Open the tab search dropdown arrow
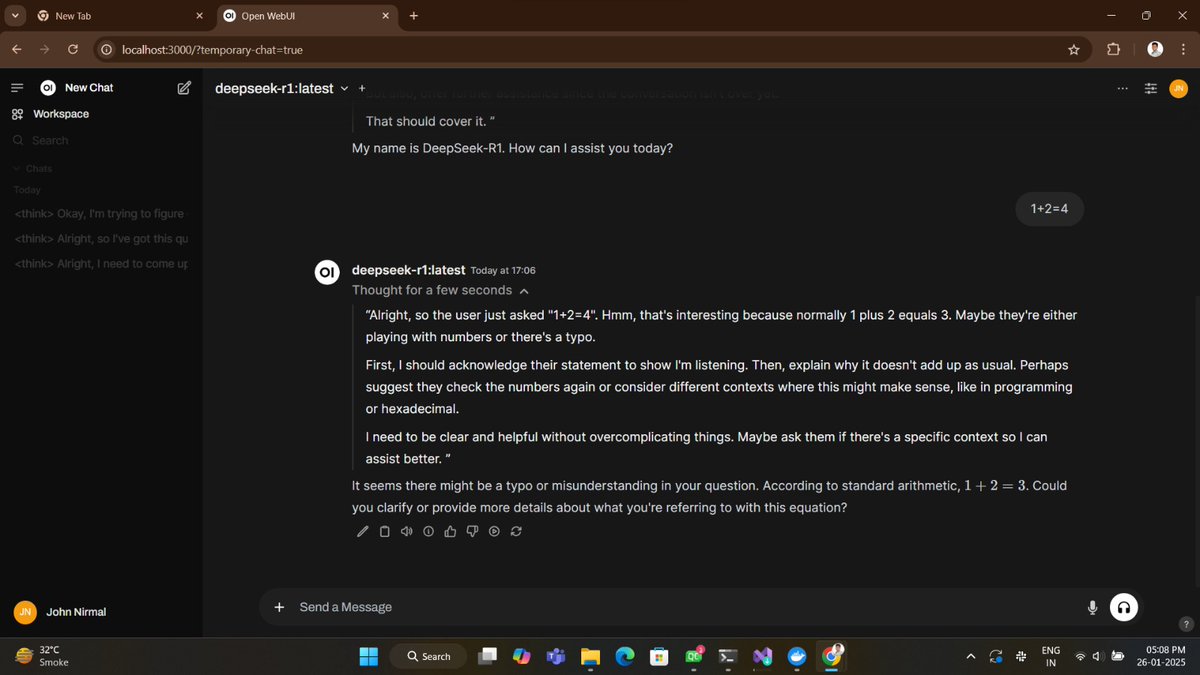 click(x=14, y=16)
